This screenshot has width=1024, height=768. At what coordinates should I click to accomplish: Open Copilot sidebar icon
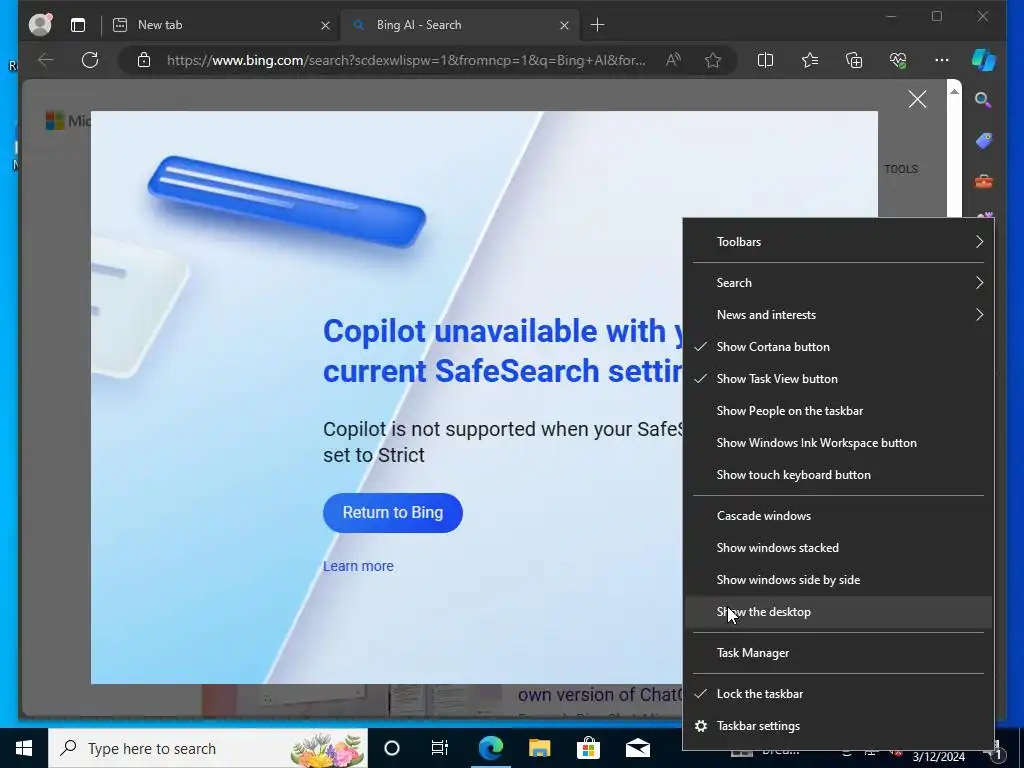[984, 60]
